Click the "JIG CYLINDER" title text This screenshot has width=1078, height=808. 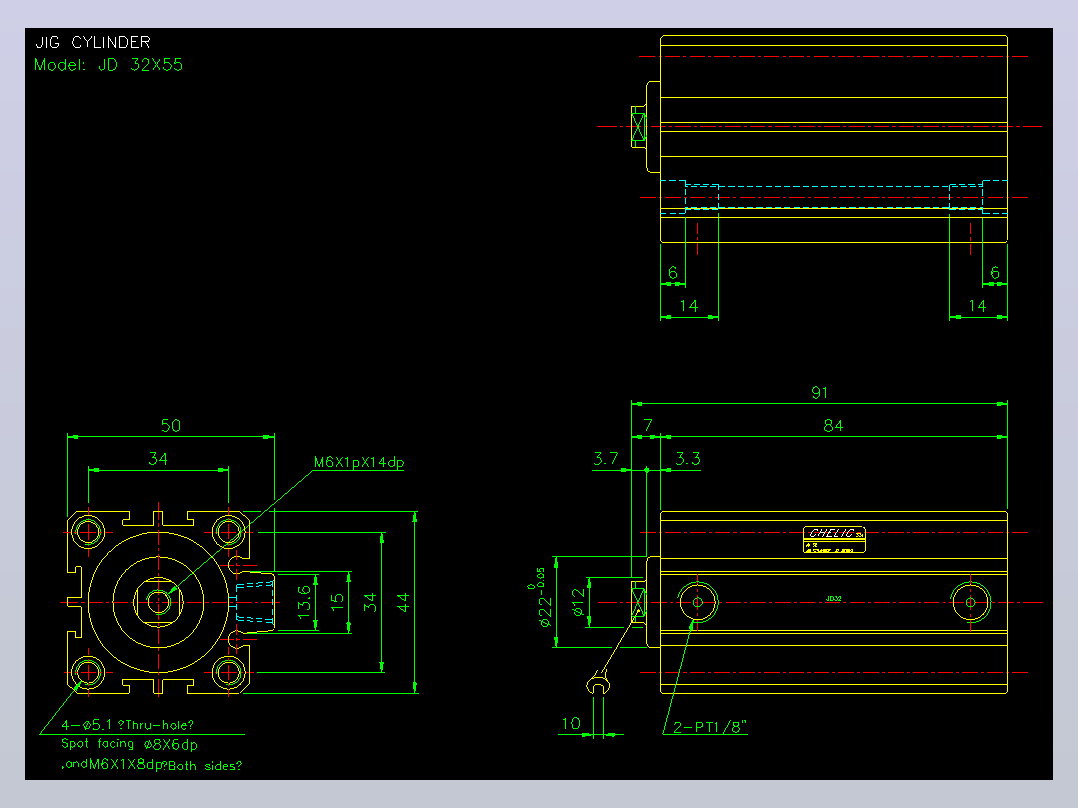93,43
